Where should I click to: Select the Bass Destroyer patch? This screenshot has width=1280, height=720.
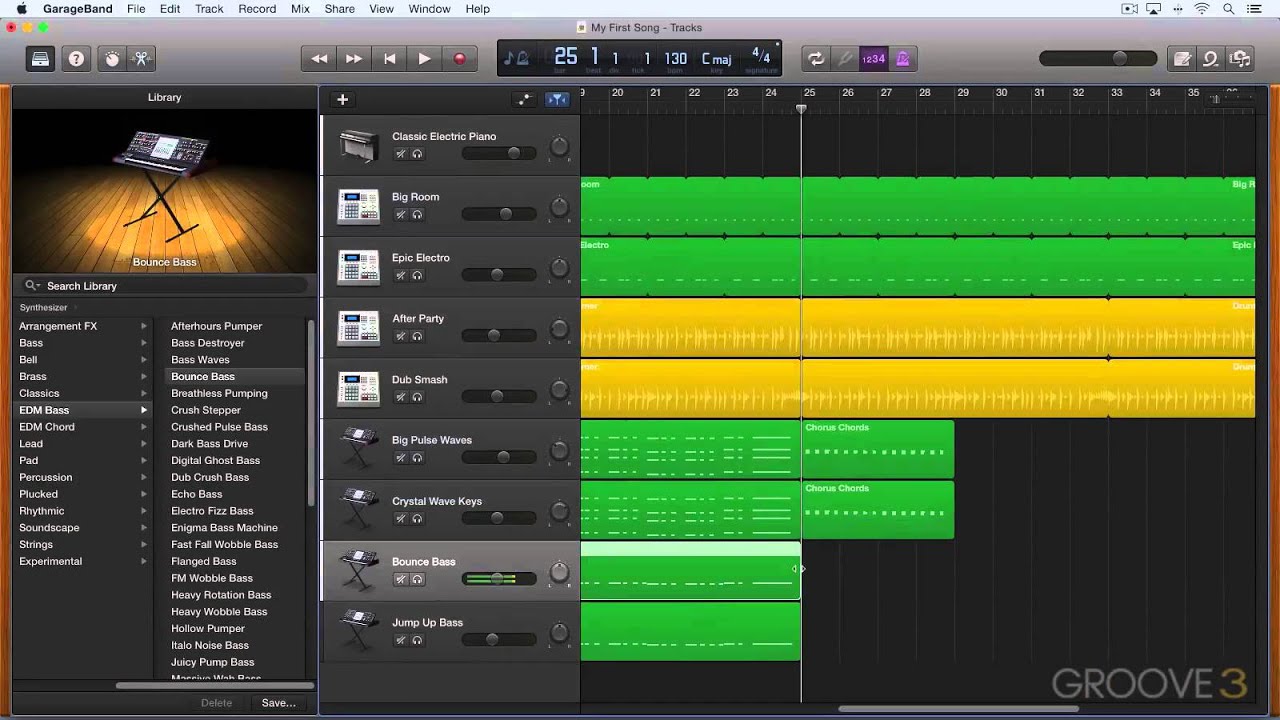(x=208, y=343)
